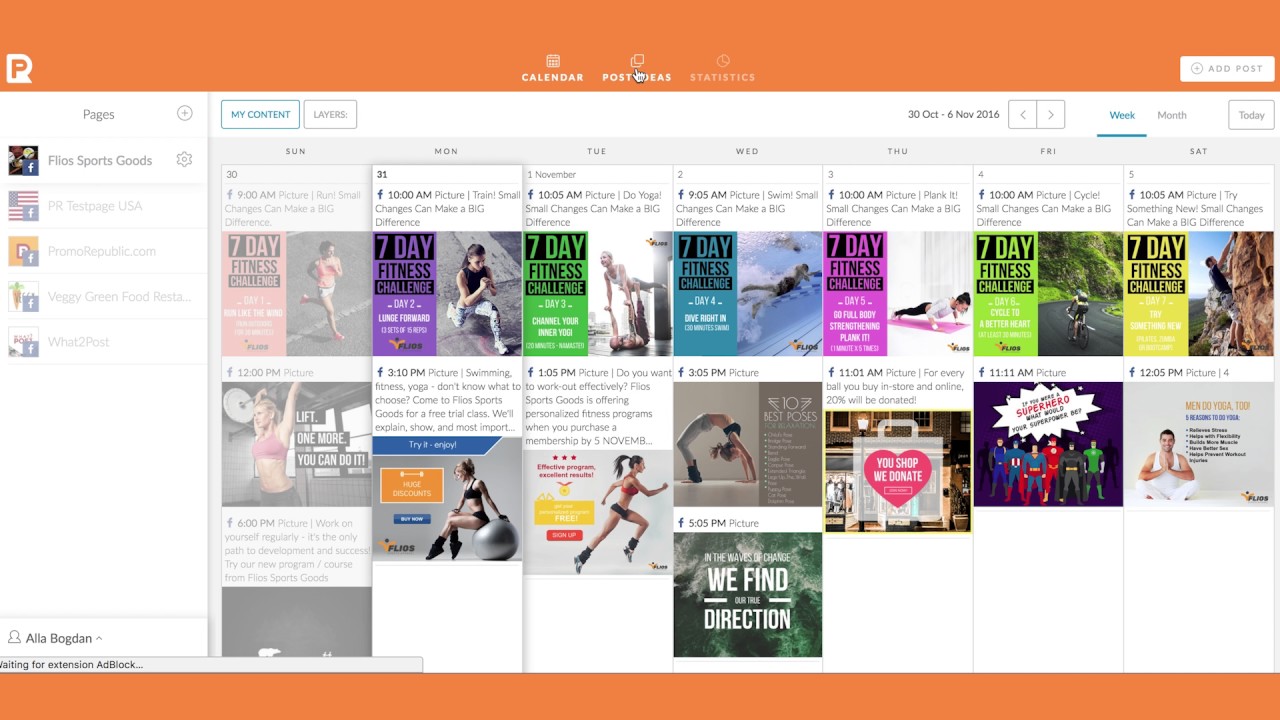Screen dimensions: 1280x720
Task: Open Day 6 Cycle fitness image
Action: pyautogui.click(x=1048, y=294)
